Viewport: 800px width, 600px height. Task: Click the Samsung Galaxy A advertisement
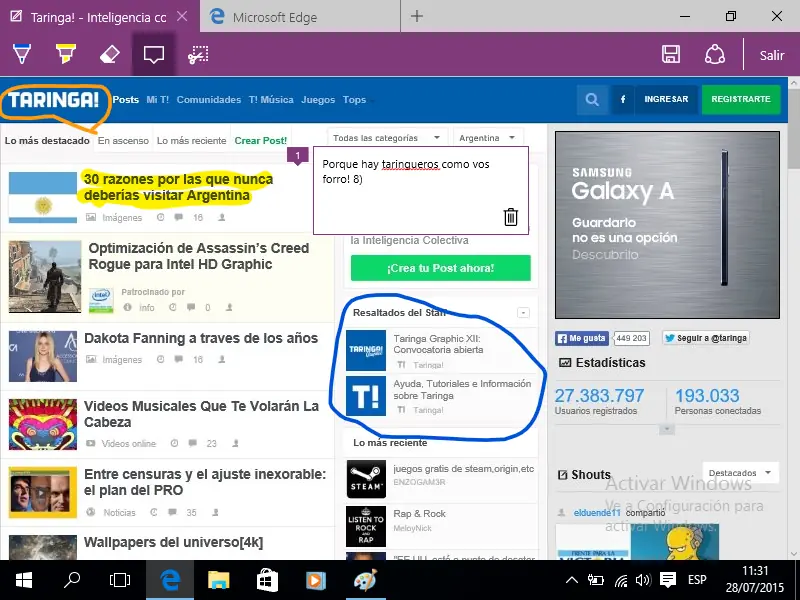667,225
